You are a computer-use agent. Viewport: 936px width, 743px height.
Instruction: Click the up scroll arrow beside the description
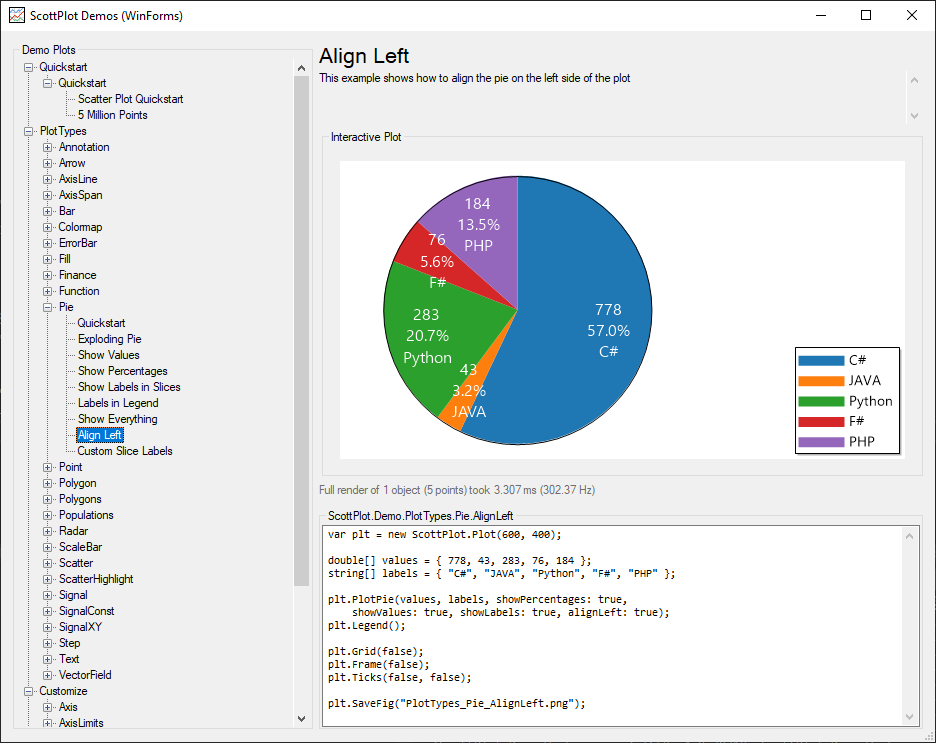point(913,79)
